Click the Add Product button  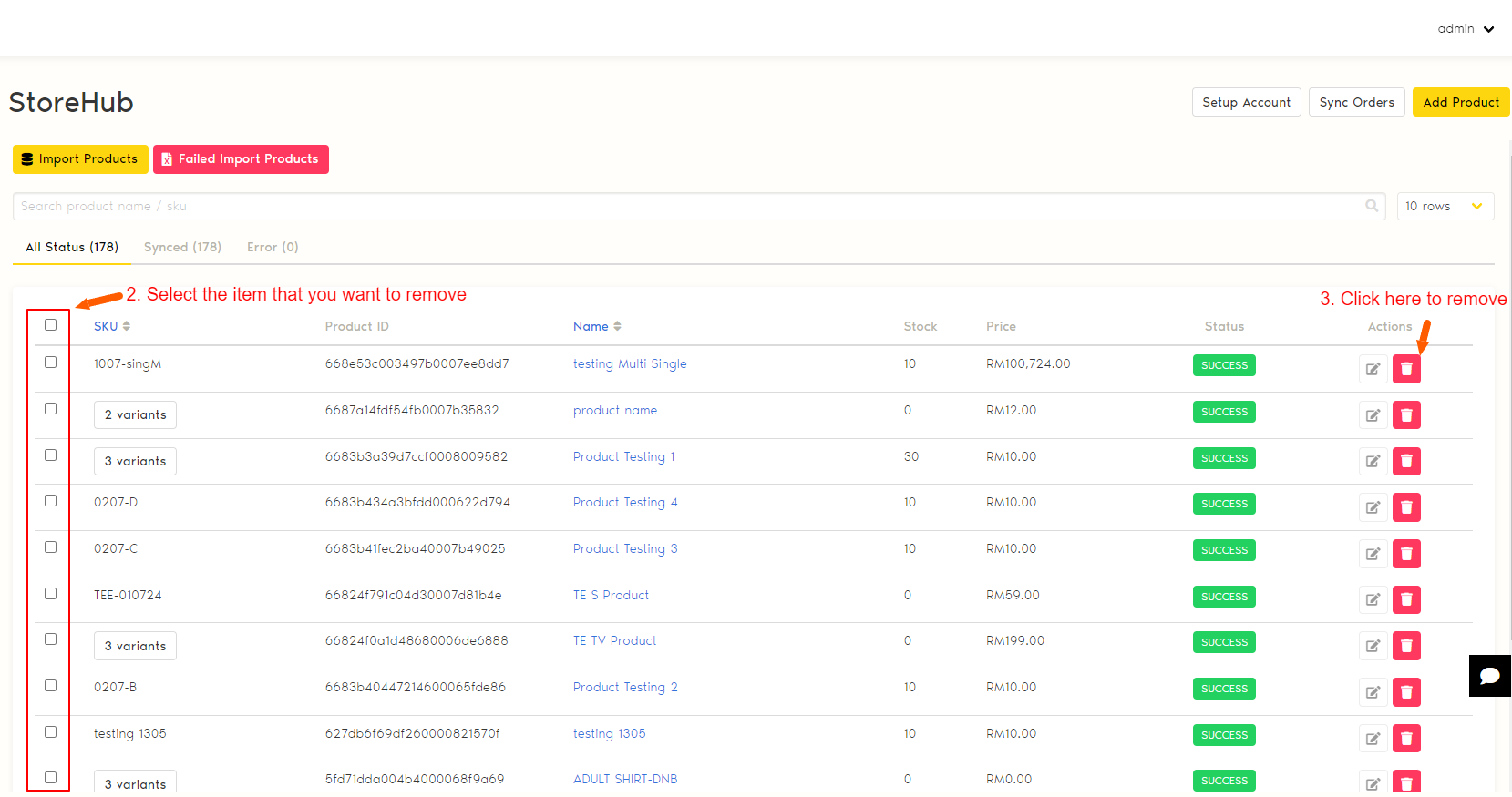click(x=1460, y=102)
